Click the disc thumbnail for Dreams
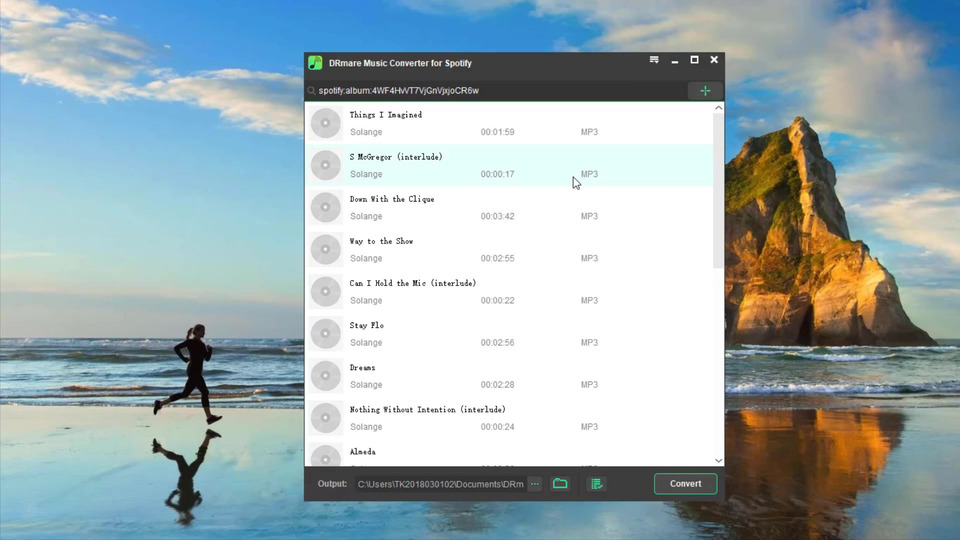Screen dimensions: 960x540 (x=326, y=376)
